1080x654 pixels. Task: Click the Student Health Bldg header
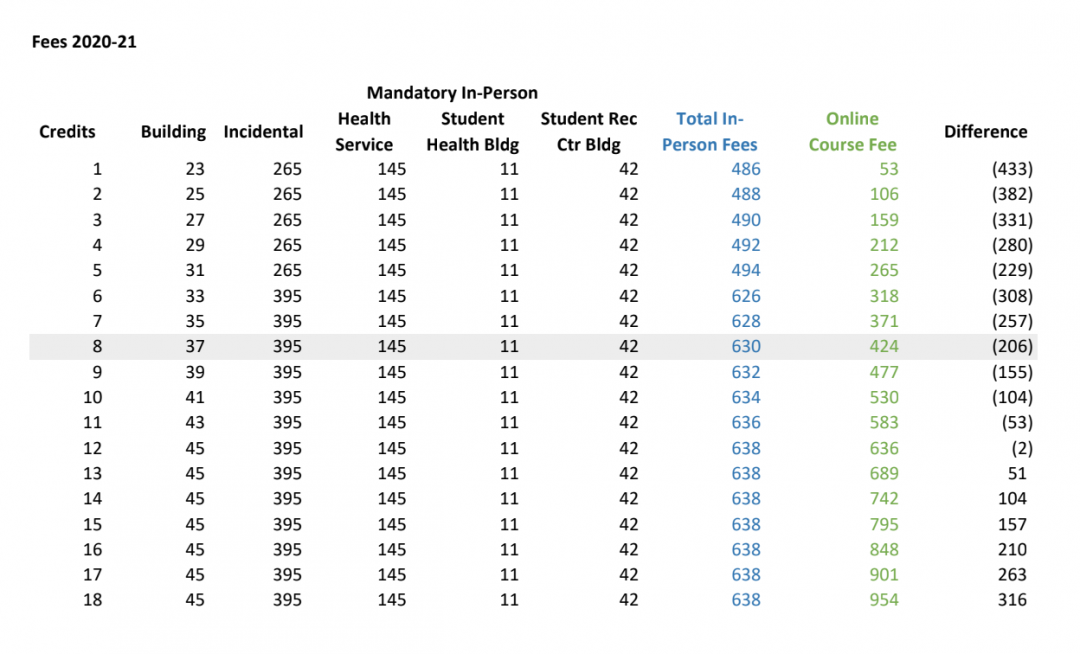click(x=473, y=132)
